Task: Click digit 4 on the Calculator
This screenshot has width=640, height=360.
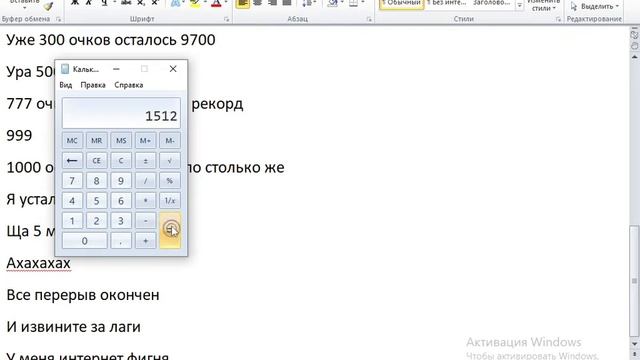Action: pos(72,201)
